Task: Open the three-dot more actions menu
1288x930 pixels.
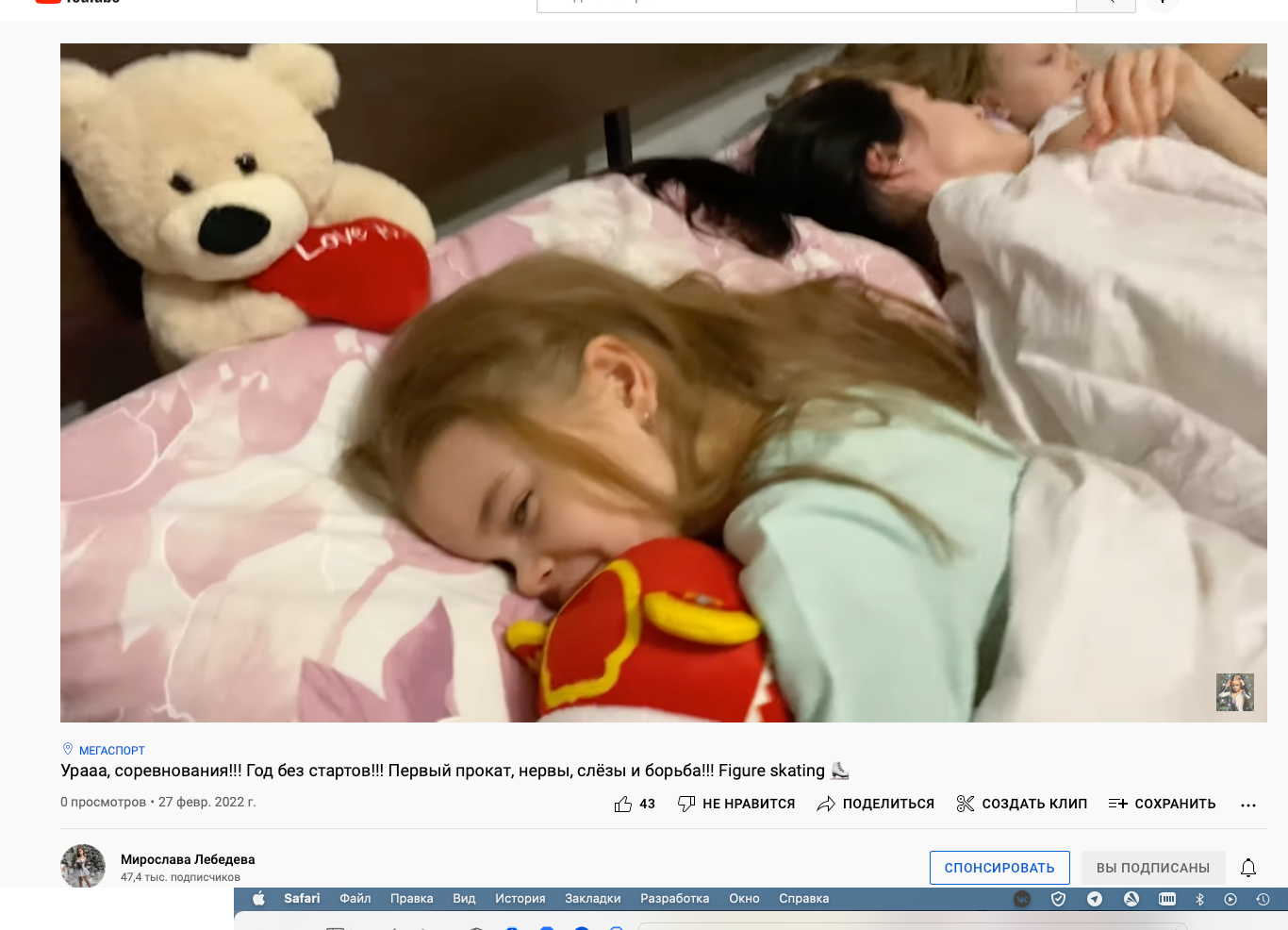Action: click(x=1248, y=805)
